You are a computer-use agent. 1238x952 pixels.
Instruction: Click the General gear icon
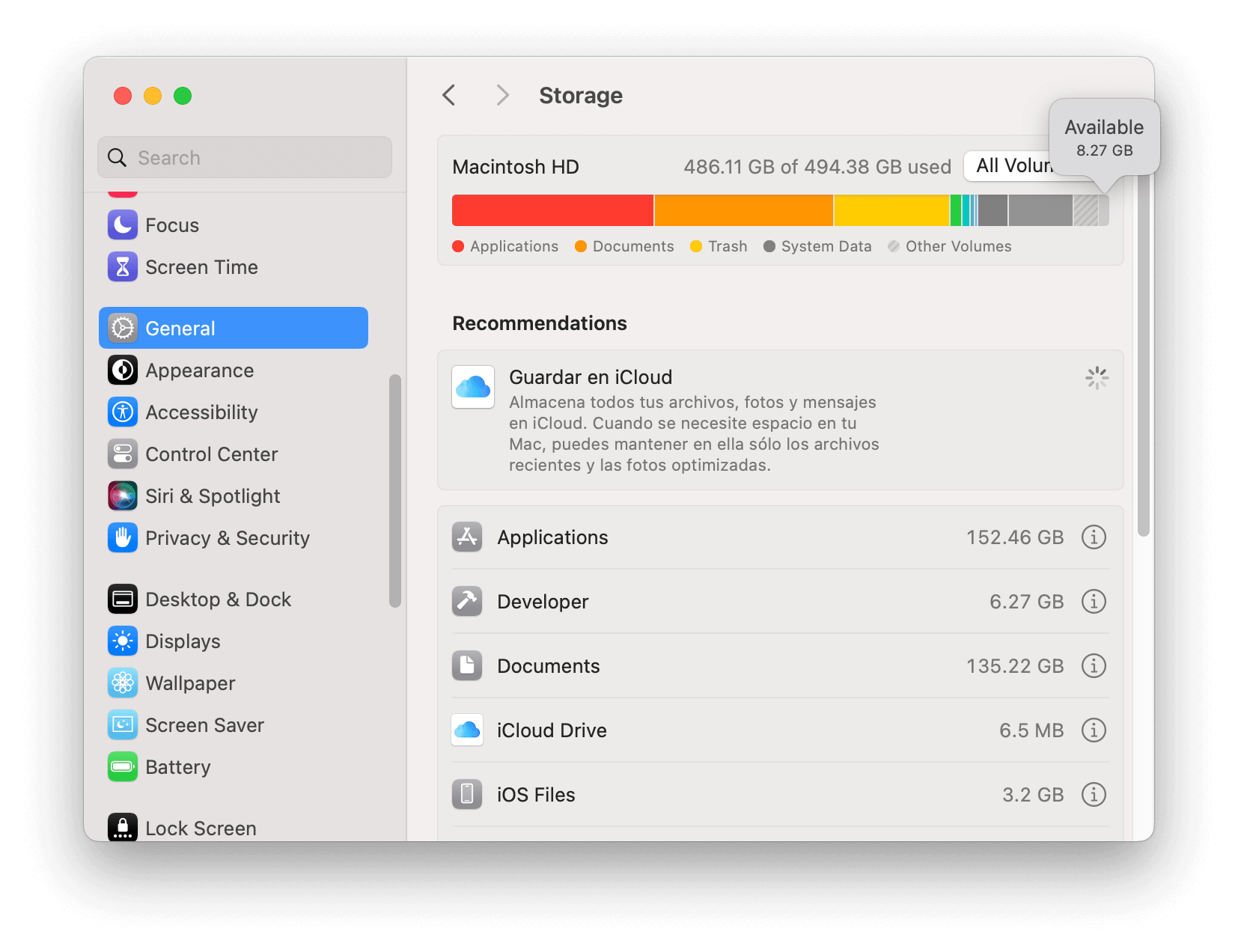click(x=123, y=328)
